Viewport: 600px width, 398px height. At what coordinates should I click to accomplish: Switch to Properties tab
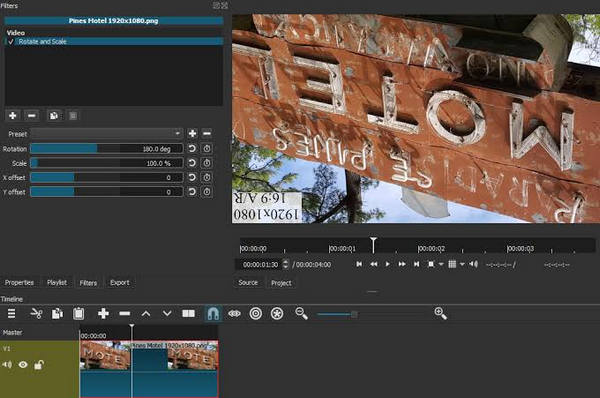tap(19, 282)
